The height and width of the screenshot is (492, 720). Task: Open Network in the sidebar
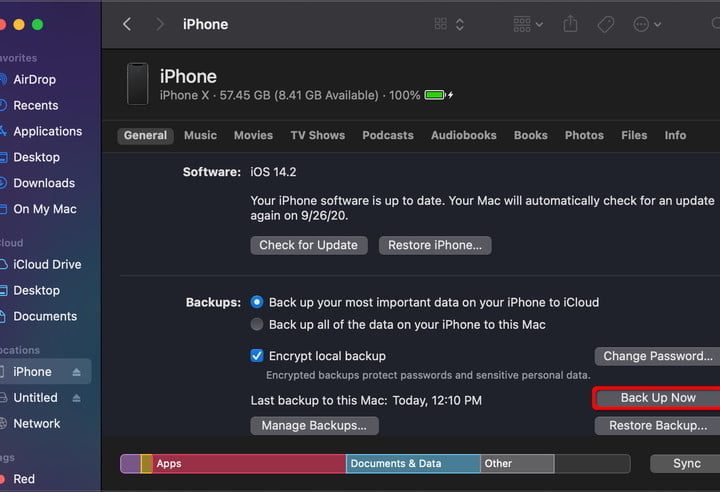(x=37, y=424)
